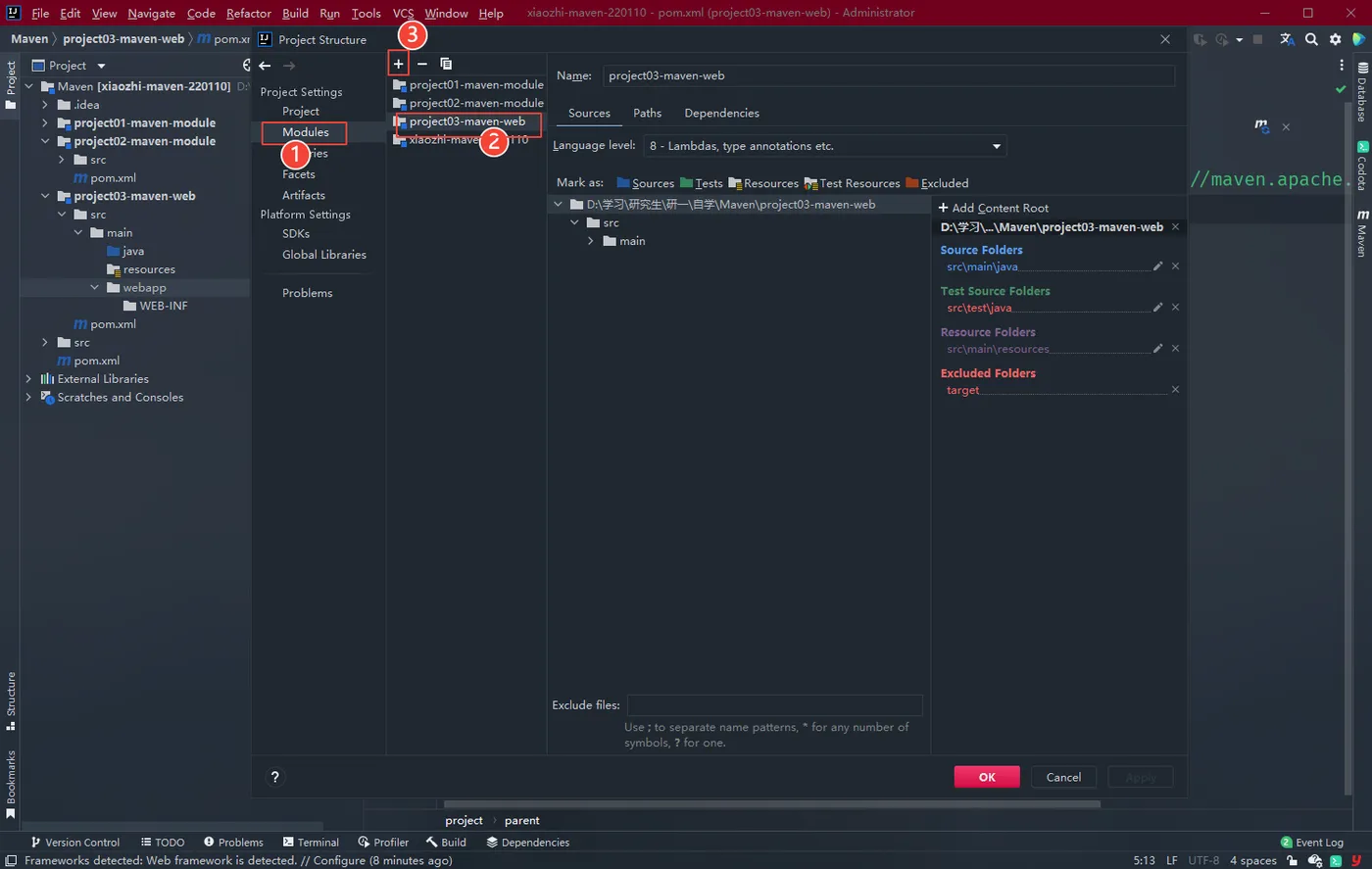This screenshot has height=869, width=1372.
Task: Expand the .idea folder
Action: point(45,105)
